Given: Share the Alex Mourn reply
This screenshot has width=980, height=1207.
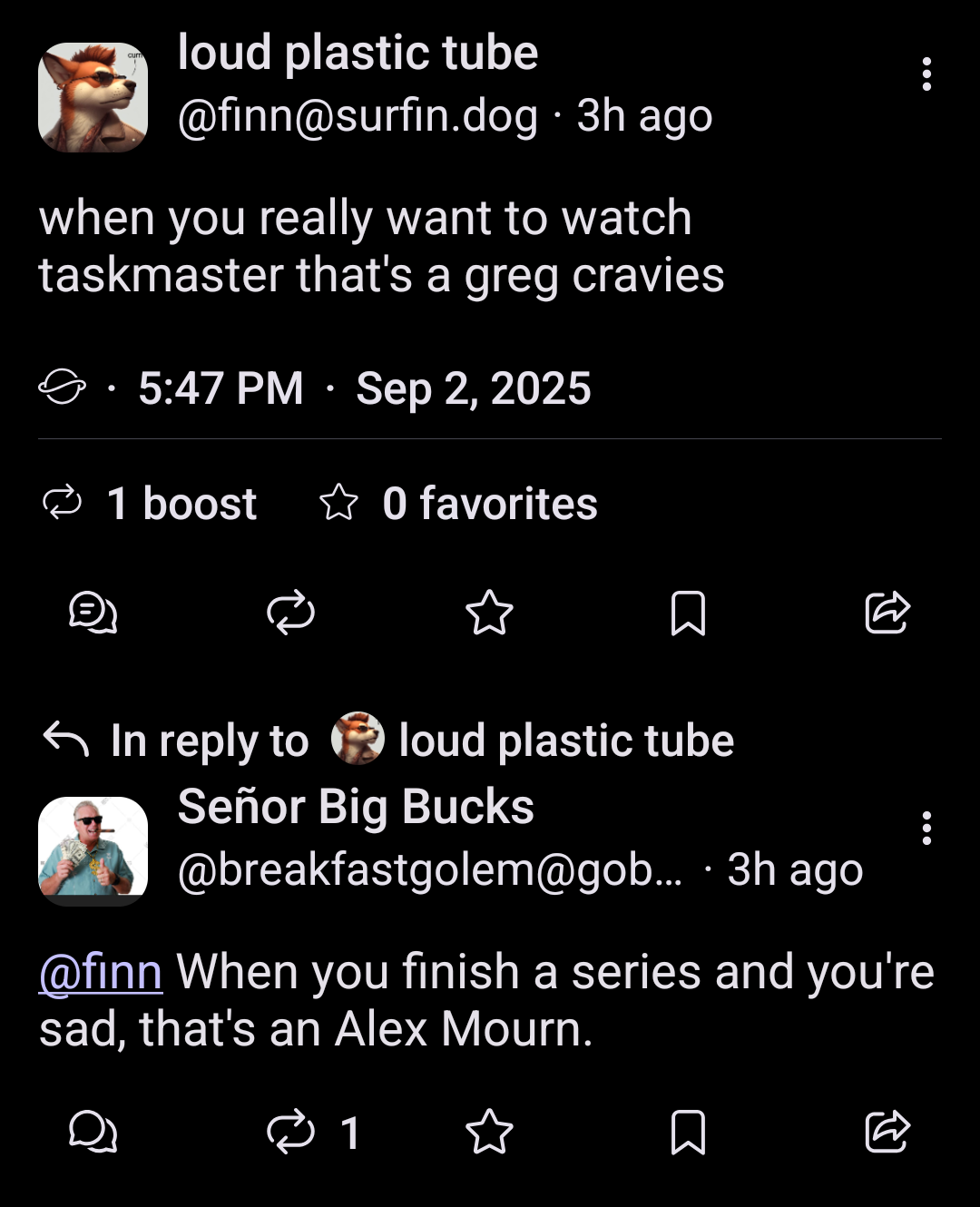Looking at the screenshot, I should point(886,1132).
